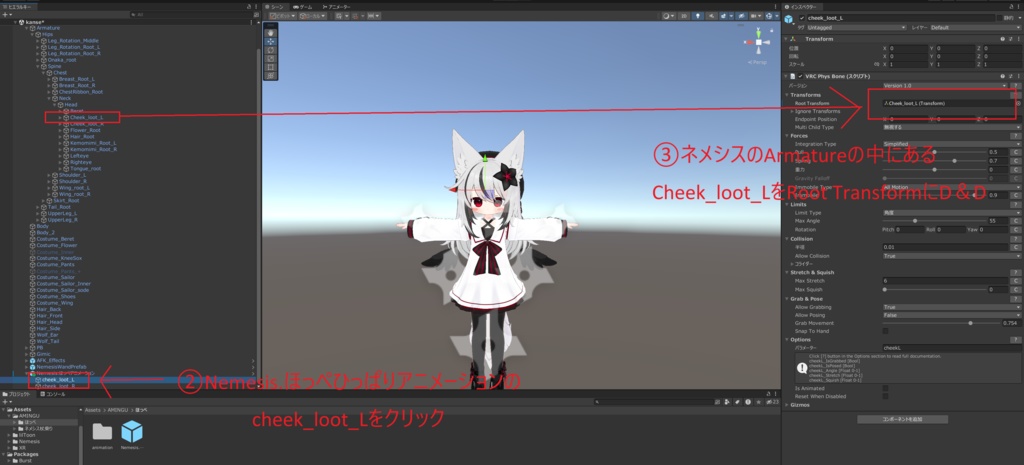Expand Leg_Rotation_Middle in hierarchy
Image resolution: width=1024 pixels, height=465 pixels.
(38, 40)
